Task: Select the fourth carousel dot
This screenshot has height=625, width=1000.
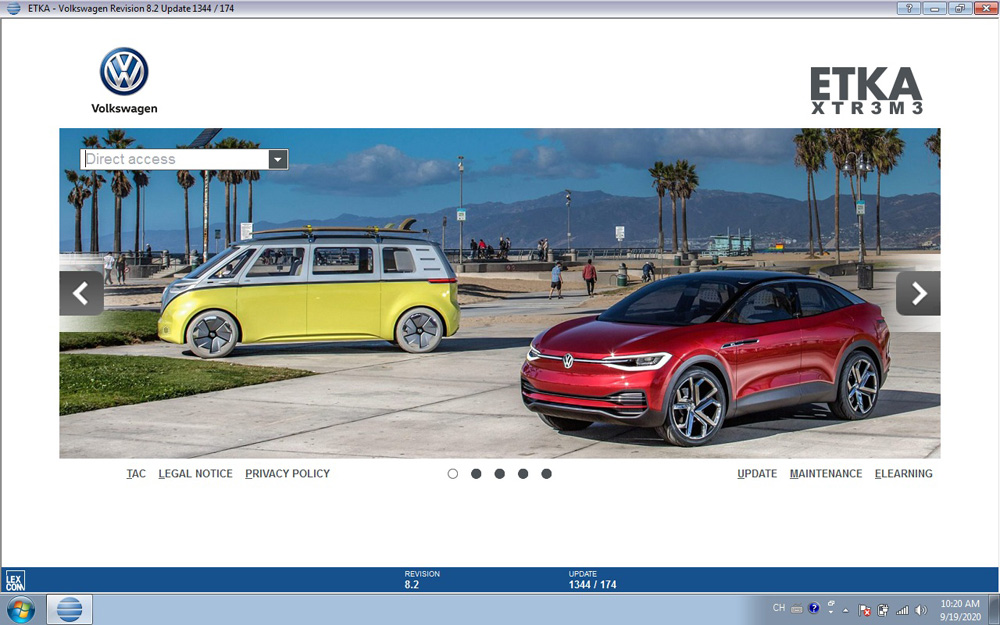Action: pyautogui.click(x=523, y=474)
